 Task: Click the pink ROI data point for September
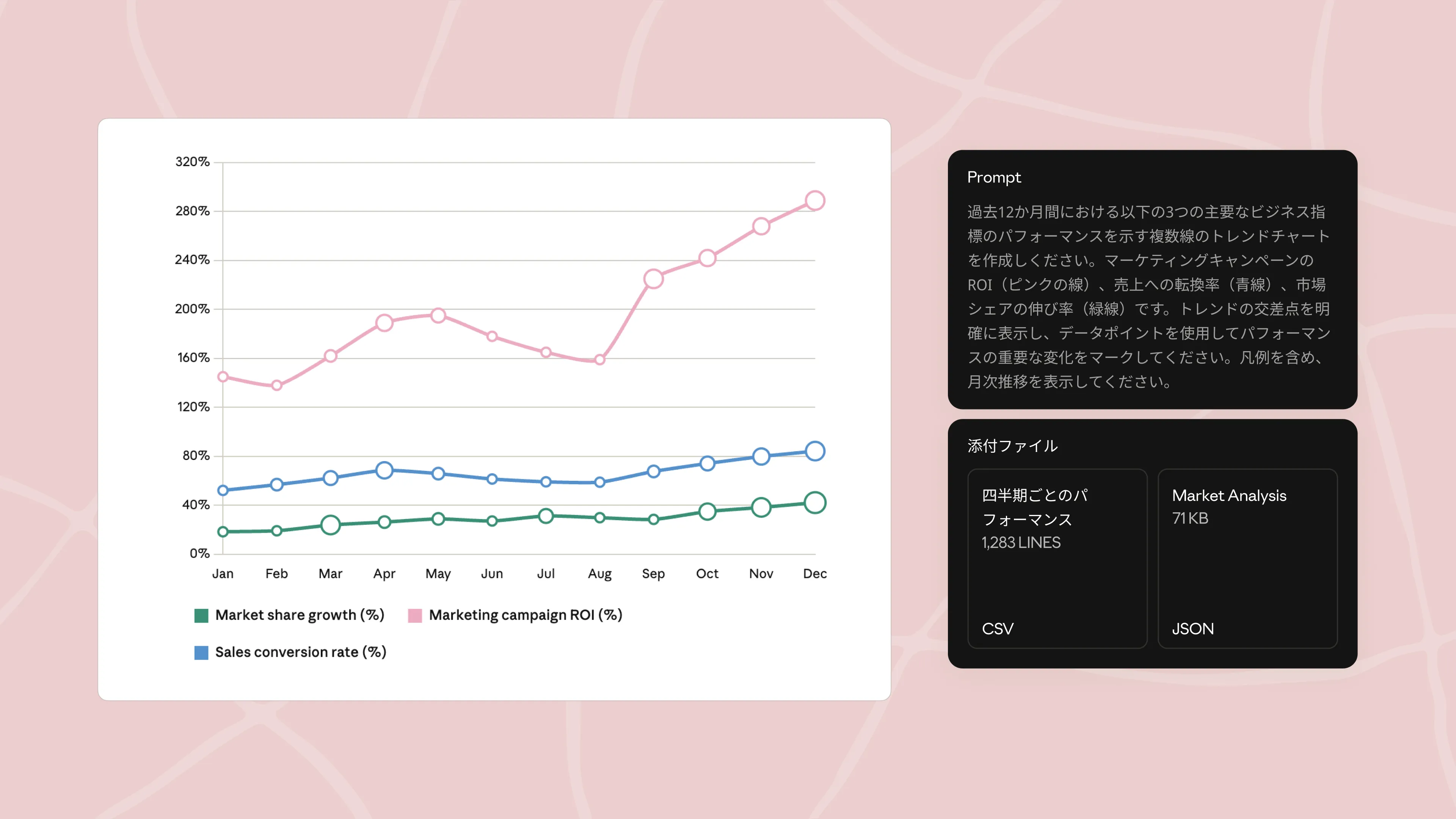click(653, 279)
